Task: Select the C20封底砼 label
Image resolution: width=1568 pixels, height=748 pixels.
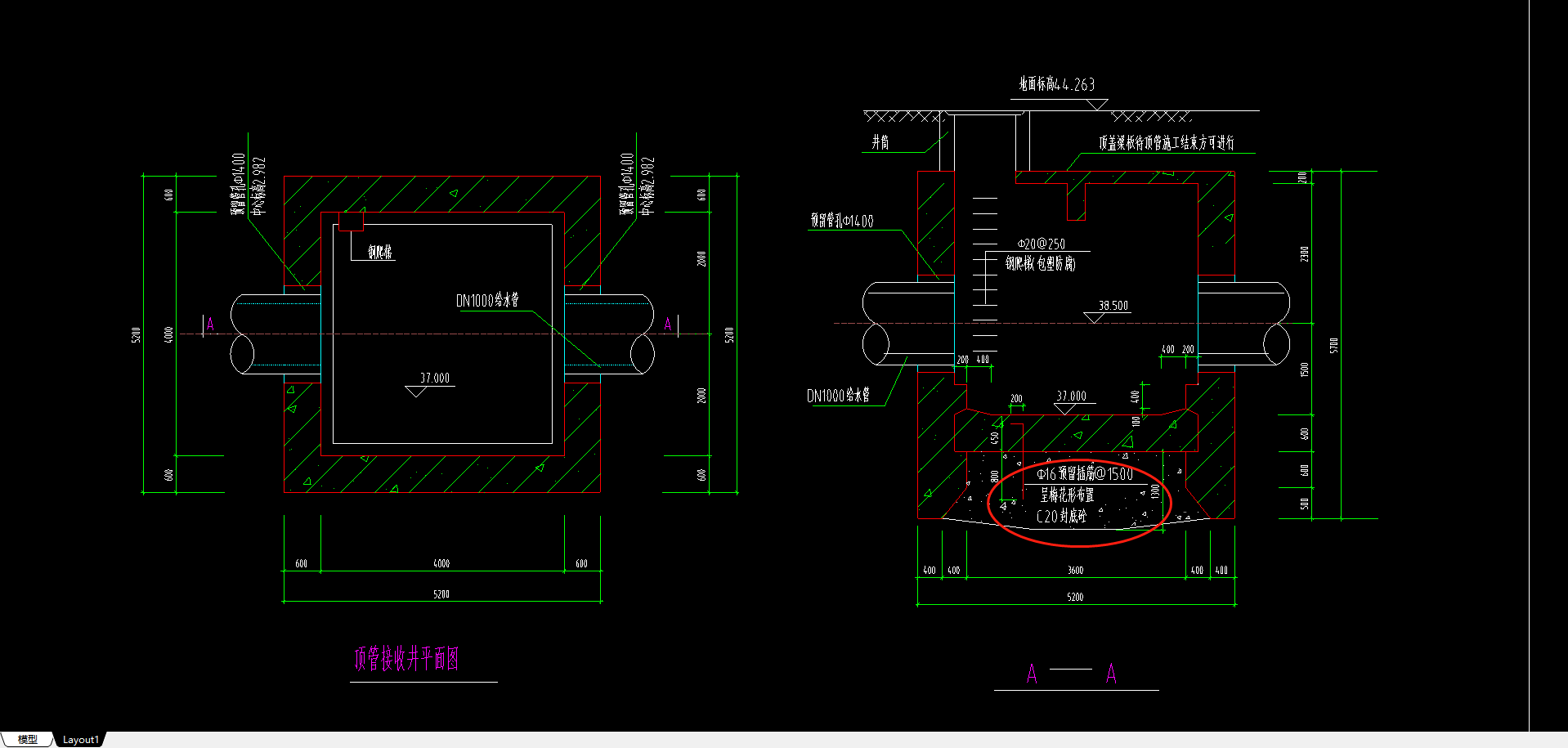Action: pos(1061,517)
